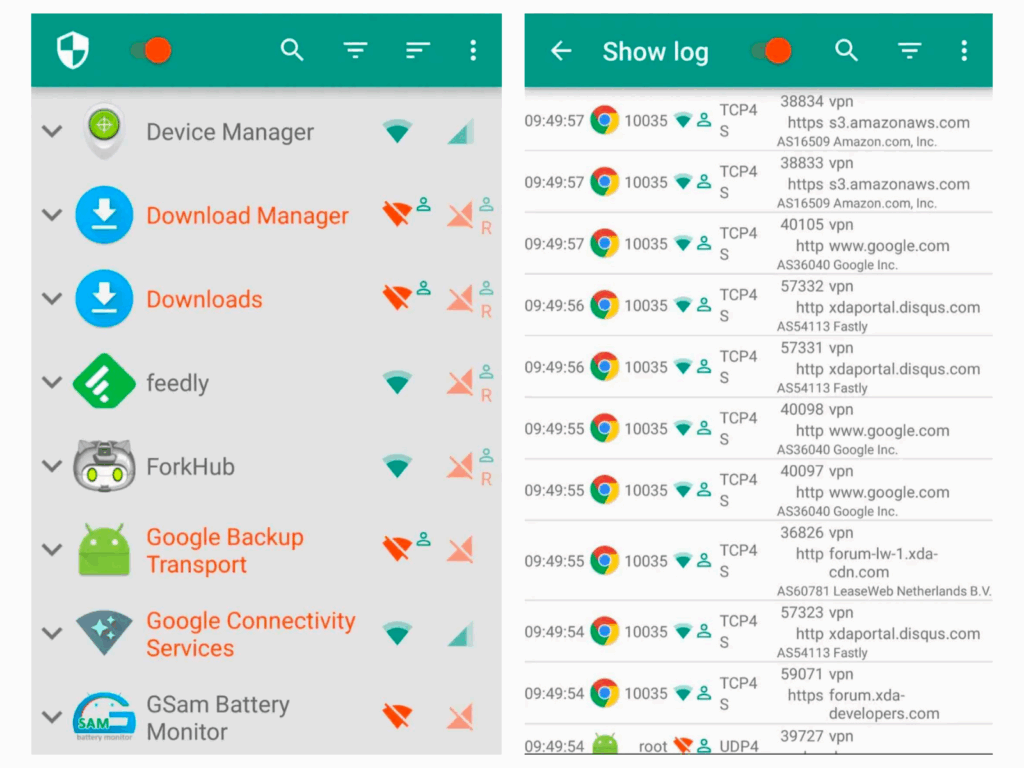Image resolution: width=1024 pixels, height=768 pixels.
Task: Toggle mobile data for GSam Battery Monitor
Action: coord(460,716)
